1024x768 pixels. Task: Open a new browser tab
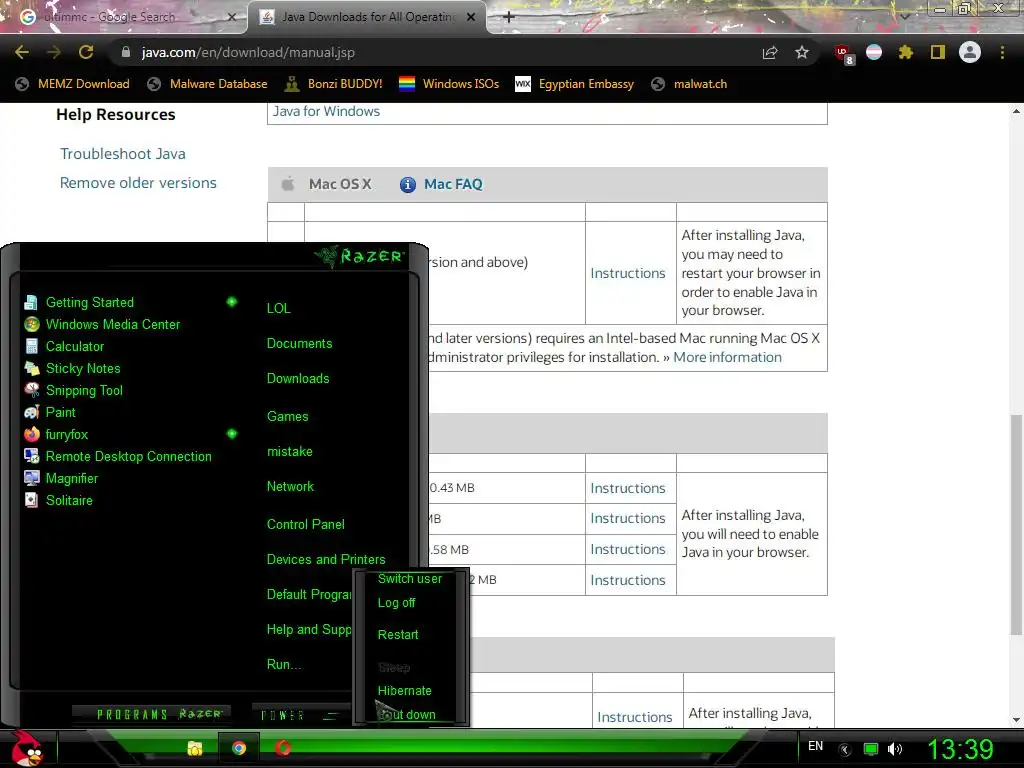(509, 17)
